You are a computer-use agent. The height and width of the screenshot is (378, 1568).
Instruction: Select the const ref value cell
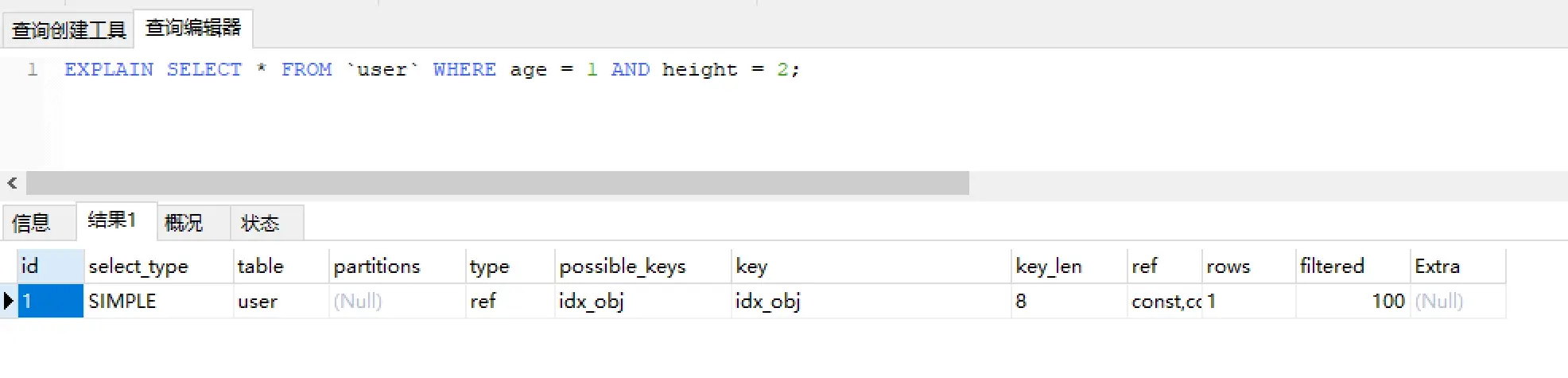click(1165, 301)
